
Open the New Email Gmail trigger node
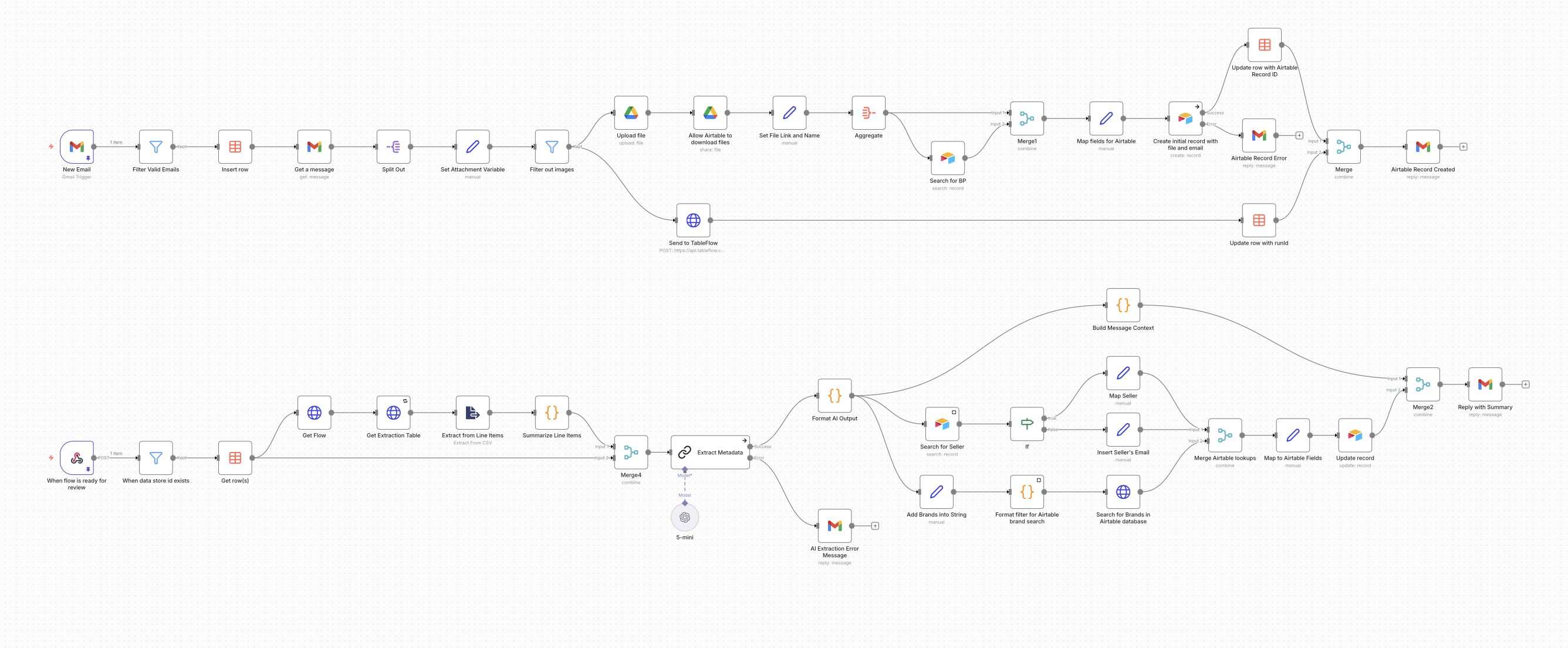[77, 148]
